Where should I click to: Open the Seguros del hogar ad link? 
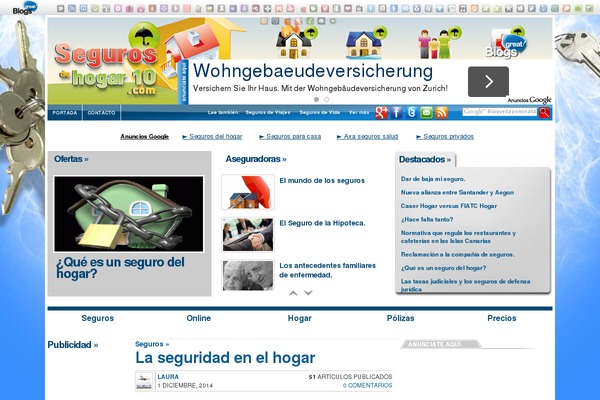[212, 137]
